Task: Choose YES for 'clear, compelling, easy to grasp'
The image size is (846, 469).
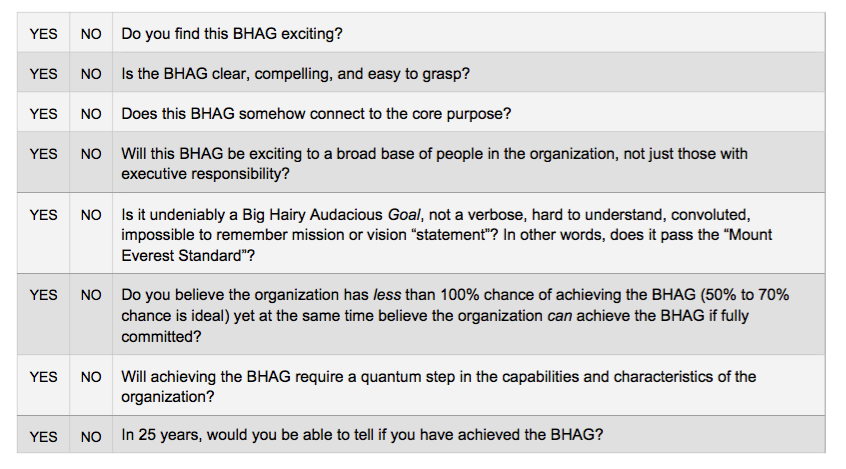Action: (x=43, y=73)
